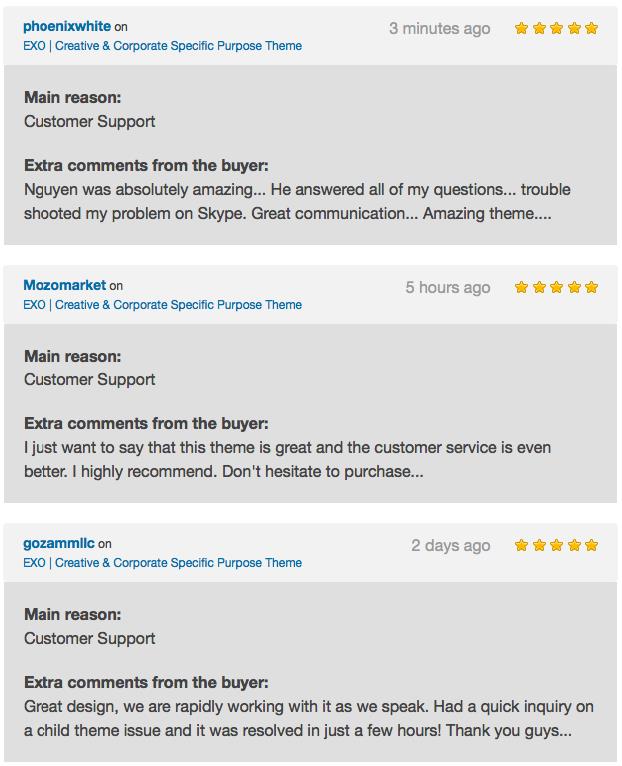Click the comment about child theme issue

pos(309,719)
